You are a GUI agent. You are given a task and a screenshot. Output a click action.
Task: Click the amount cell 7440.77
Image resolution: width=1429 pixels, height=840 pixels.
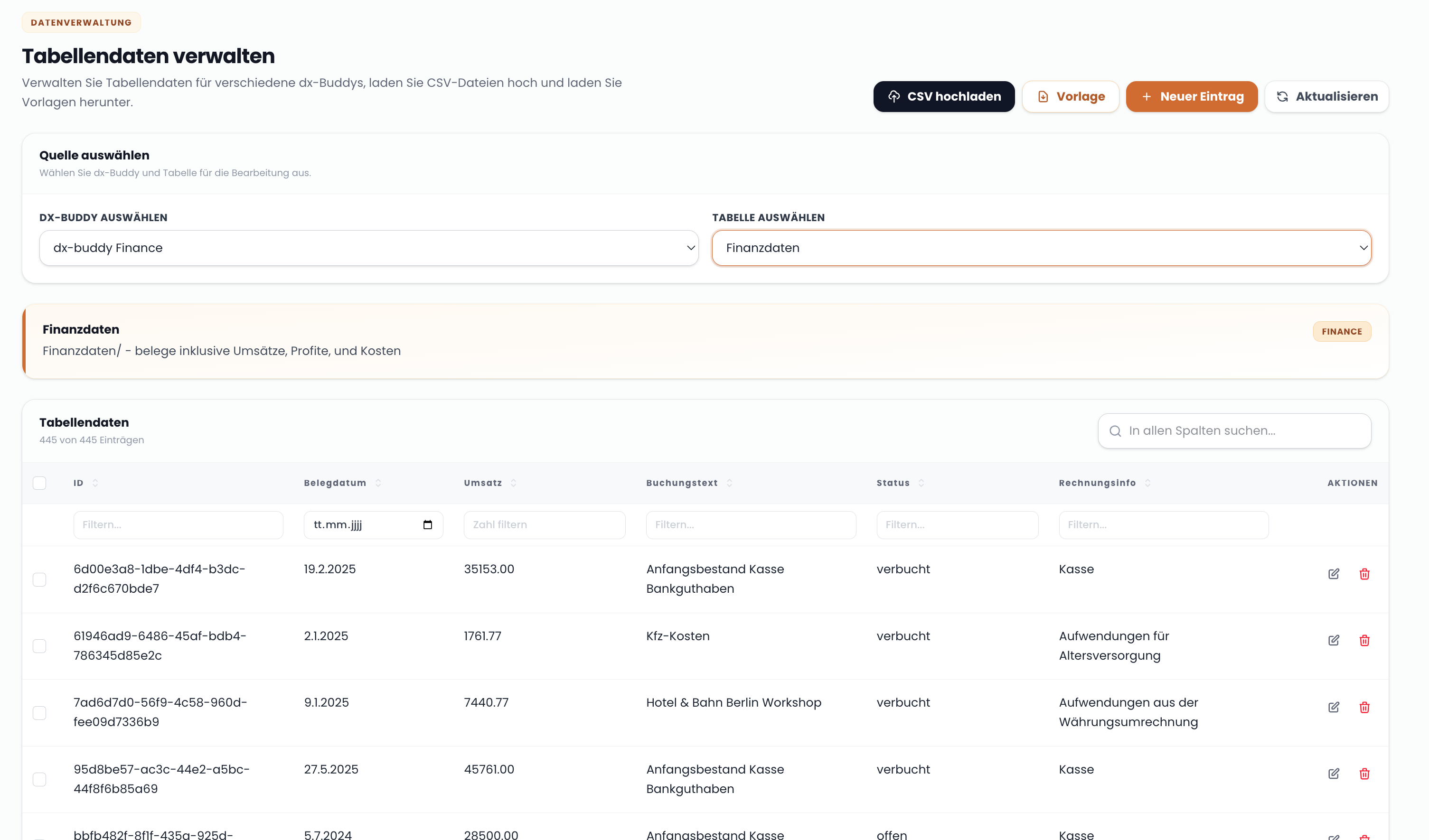point(486,702)
